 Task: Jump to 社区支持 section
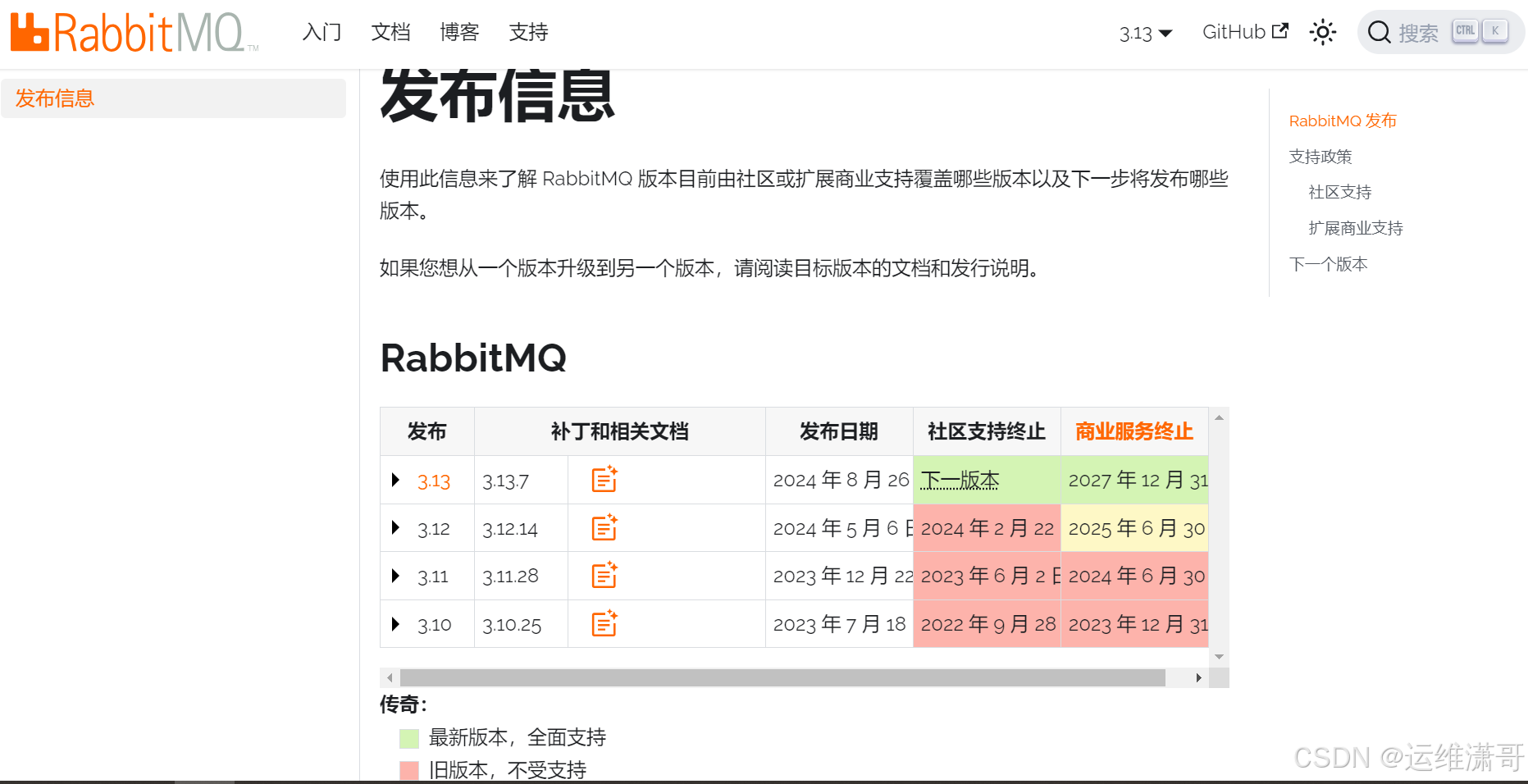(1339, 192)
